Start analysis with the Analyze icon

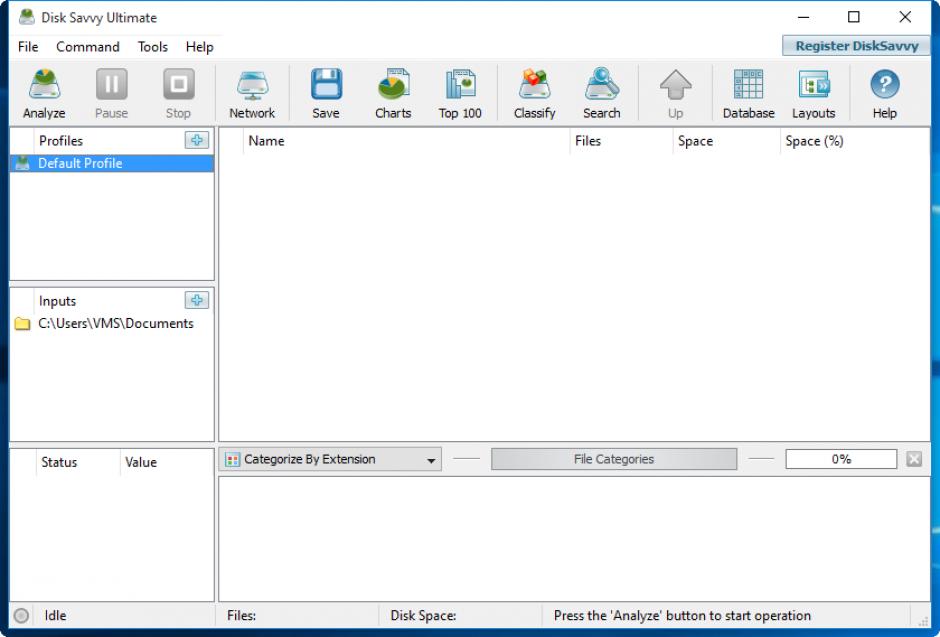click(44, 84)
